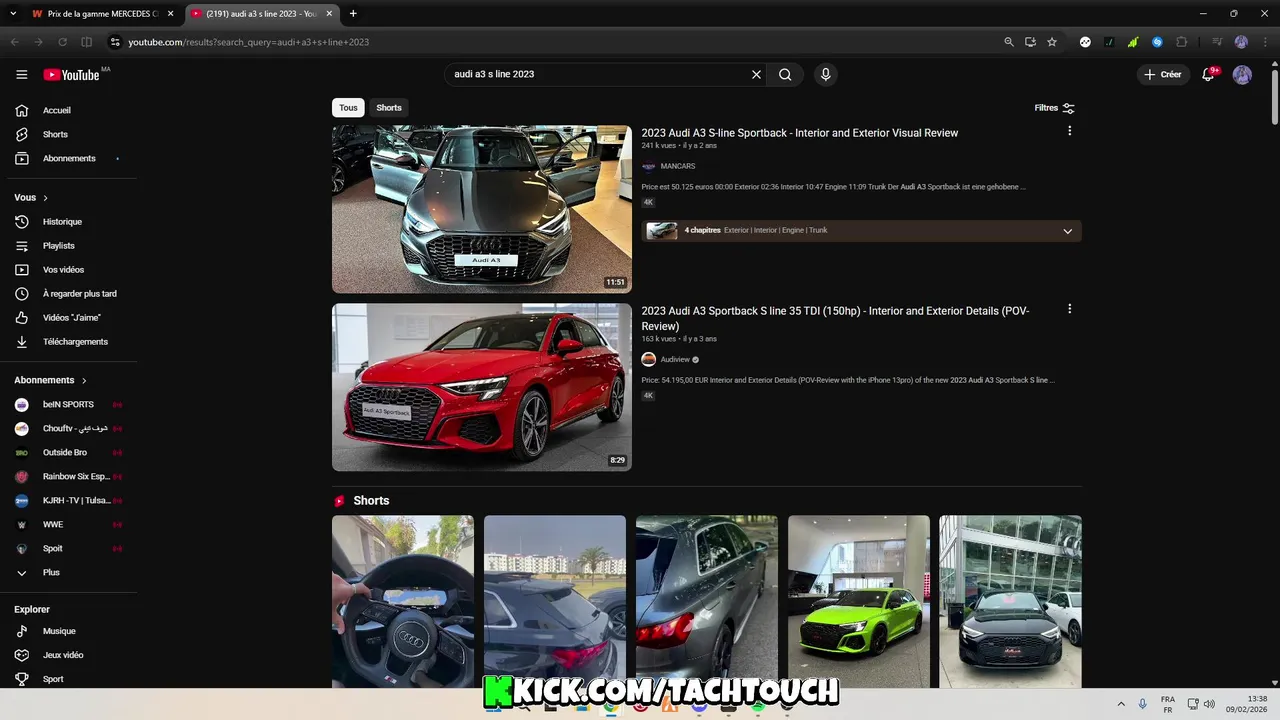Reload the page in browser
The image size is (1280, 720).
62,42
